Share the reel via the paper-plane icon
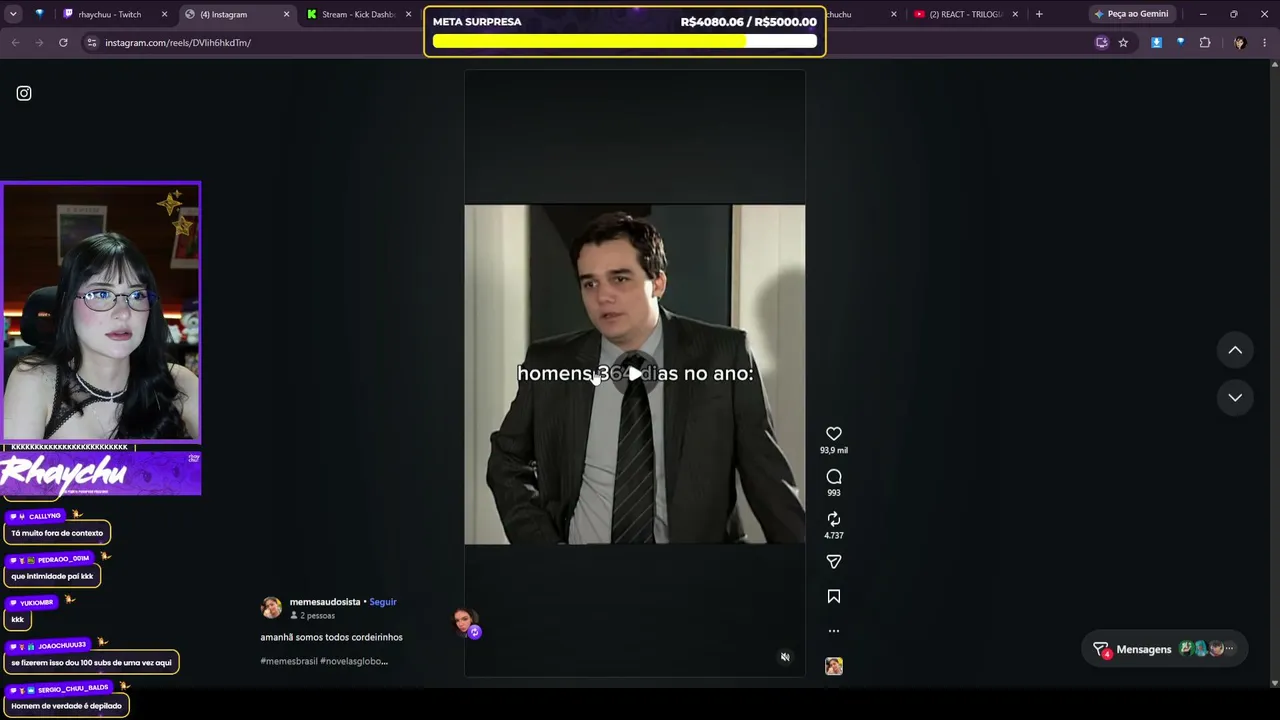Viewport: 1280px width, 720px height. (834, 562)
